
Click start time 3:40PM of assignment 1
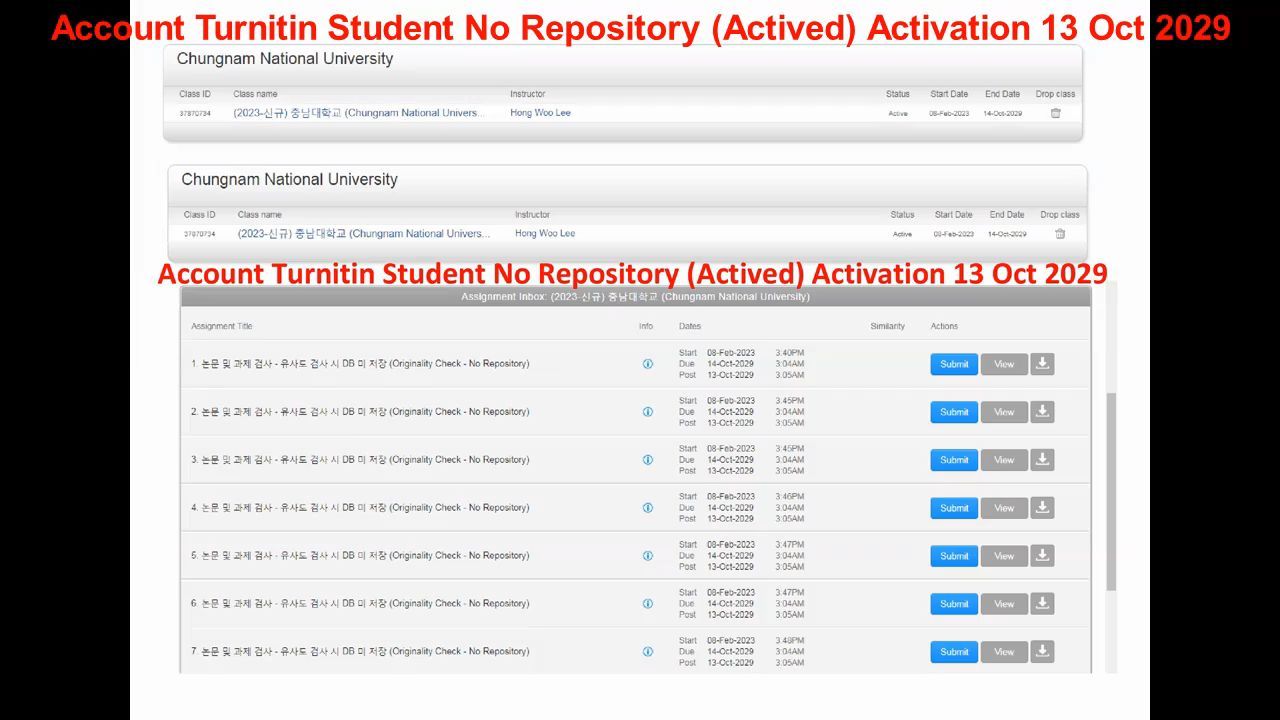click(789, 353)
